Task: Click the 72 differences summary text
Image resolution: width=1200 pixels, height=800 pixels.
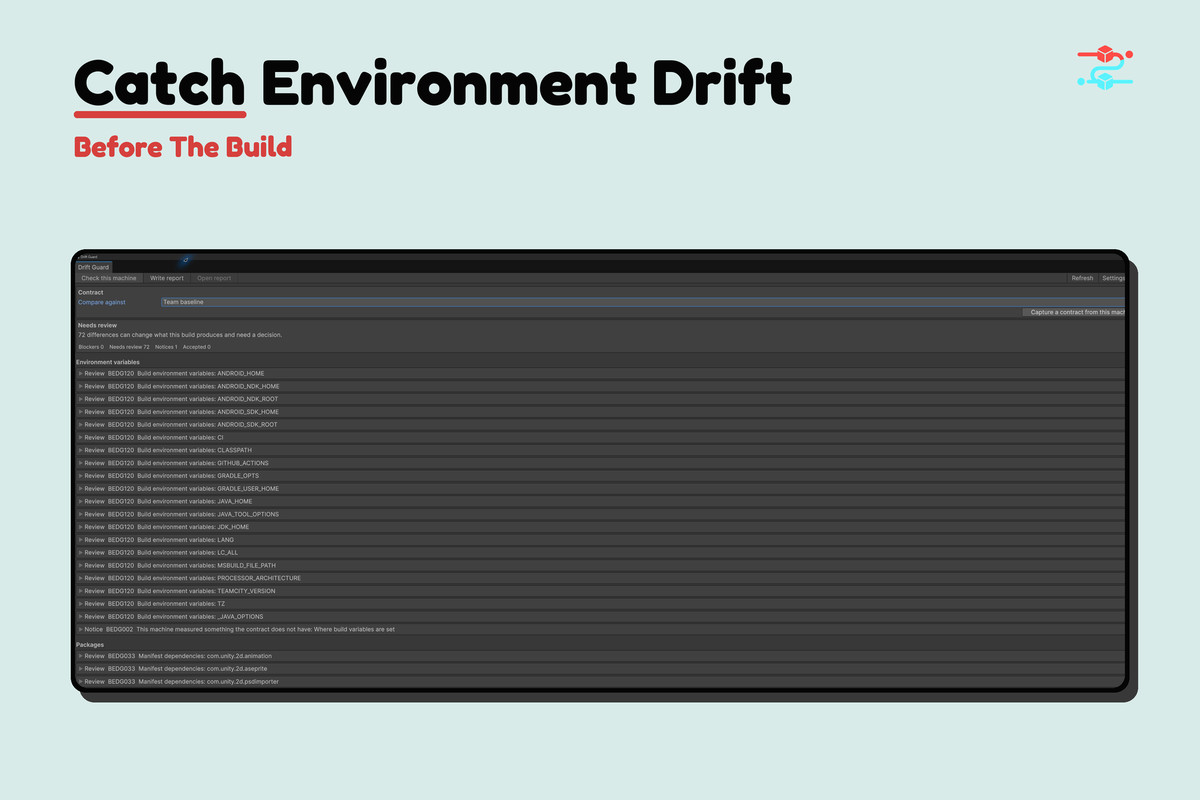Action: [180, 335]
